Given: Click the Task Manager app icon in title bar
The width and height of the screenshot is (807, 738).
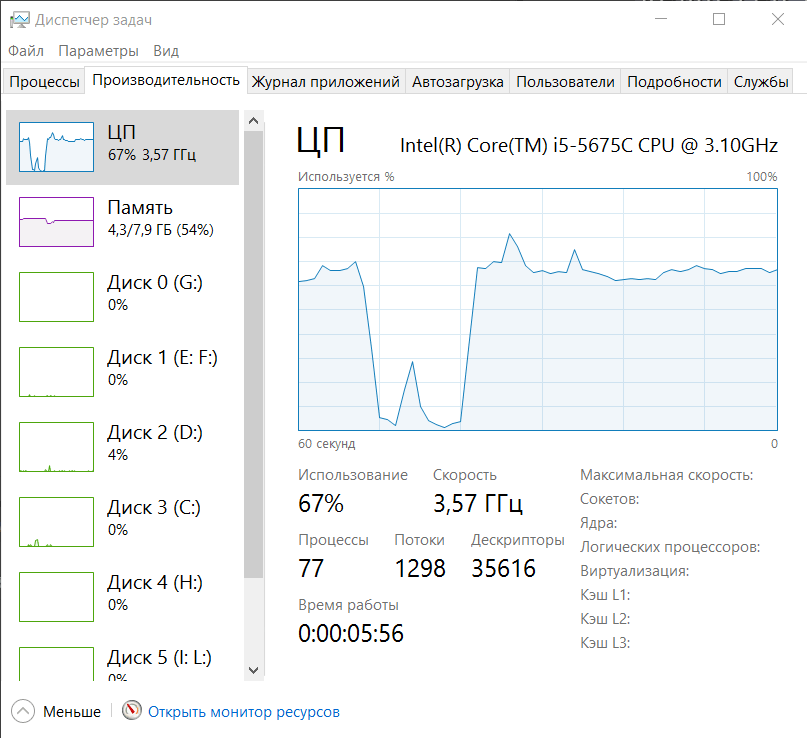Looking at the screenshot, I should tap(18, 19).
